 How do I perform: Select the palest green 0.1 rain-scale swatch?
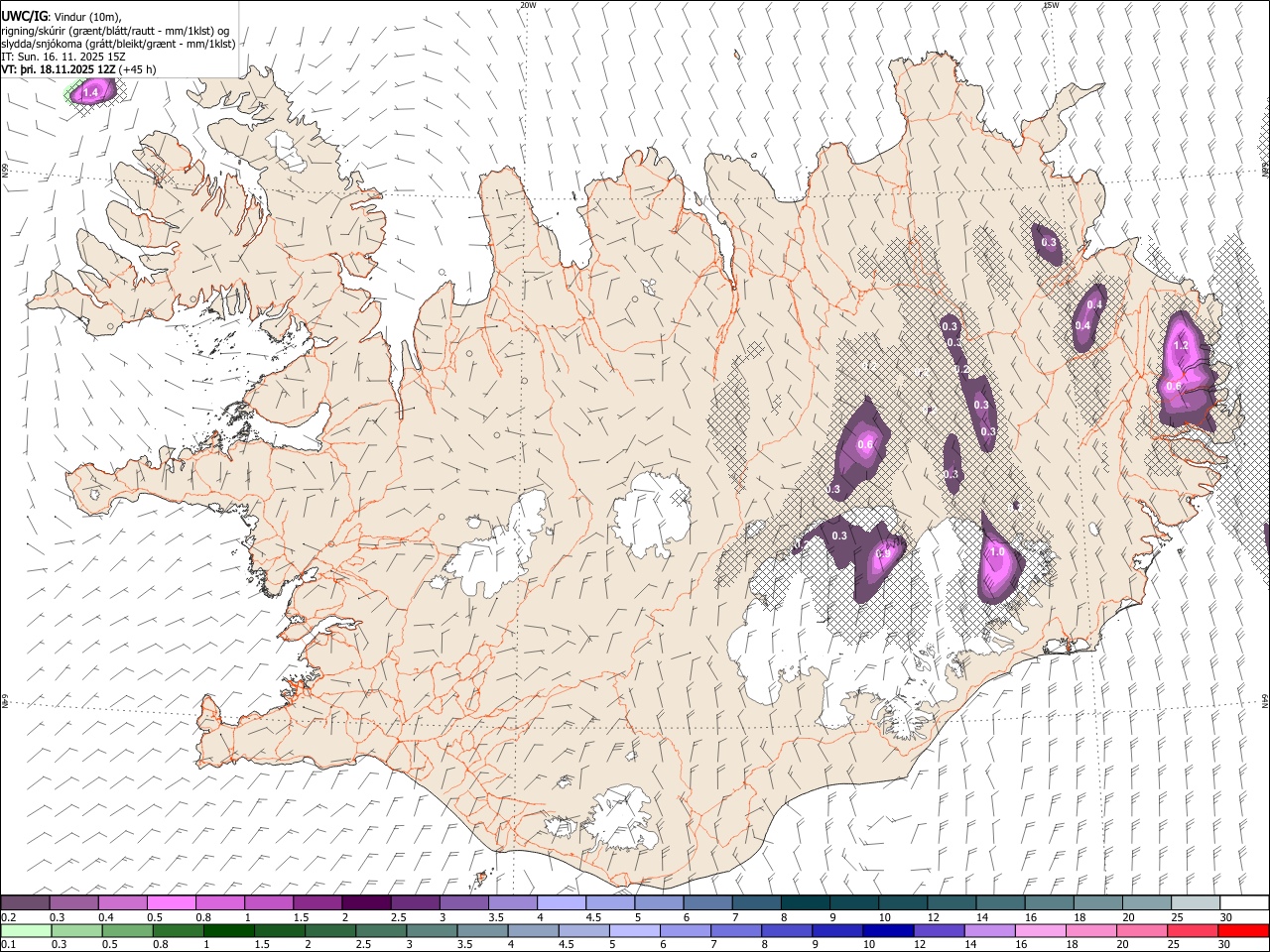(x=27, y=930)
